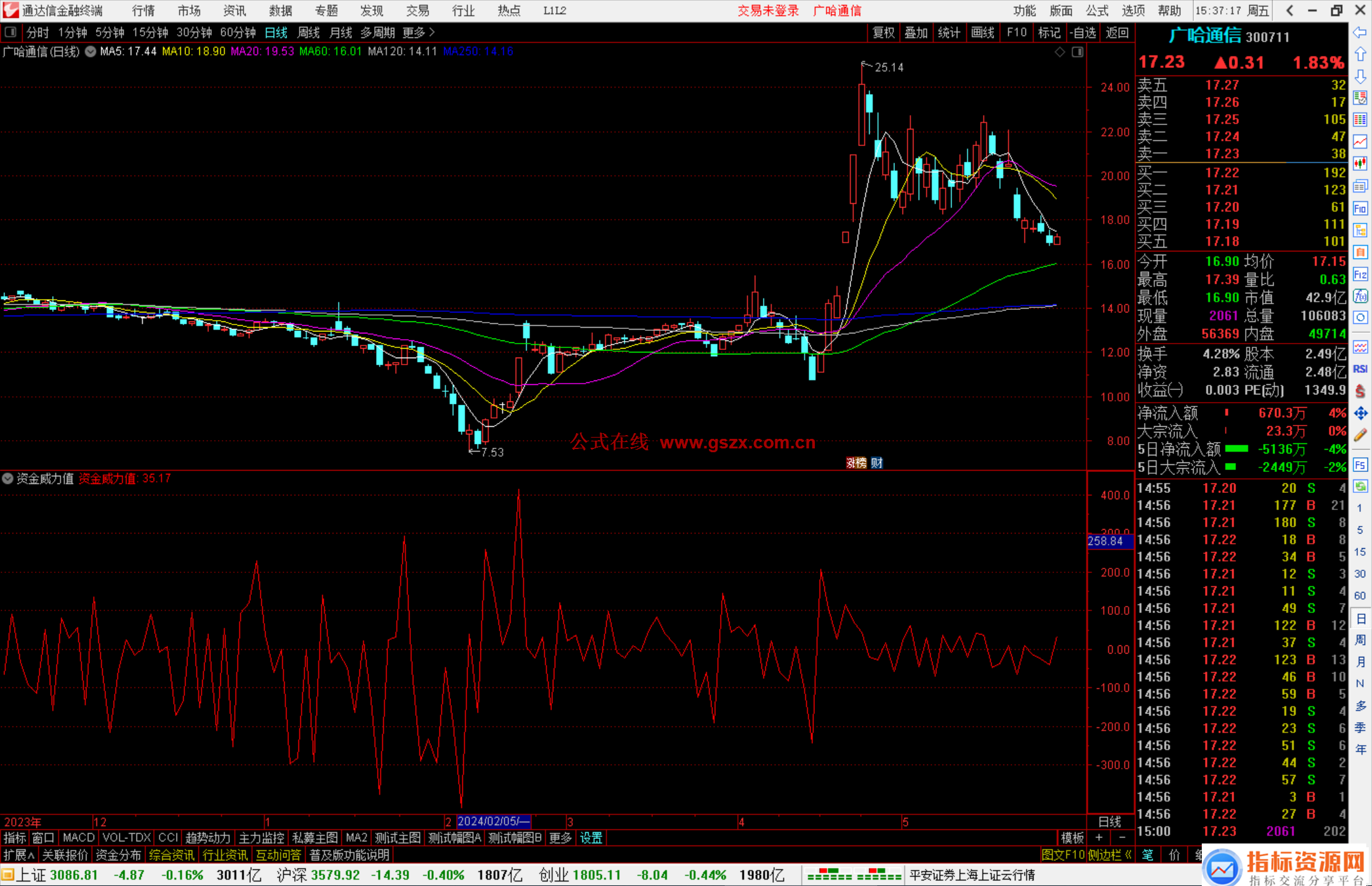The width and height of the screenshot is (1372, 886).
Task: Click the wavy lines indicator sidebar icon
Action: click(x=1360, y=347)
